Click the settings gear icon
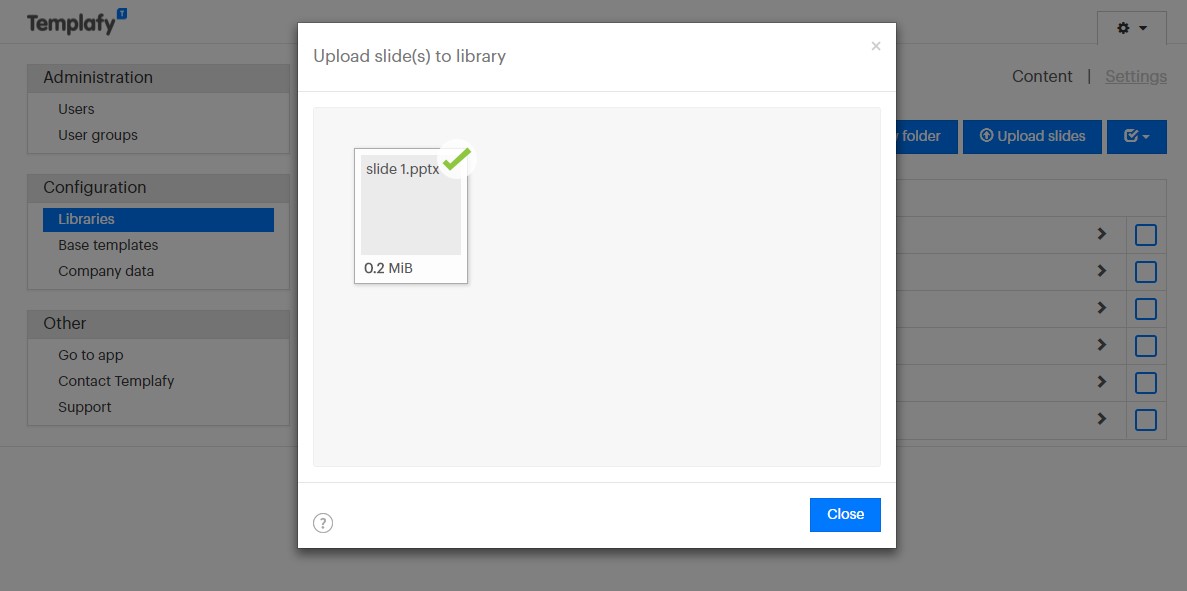Screen dimensions: 1187x591 click(1123, 29)
